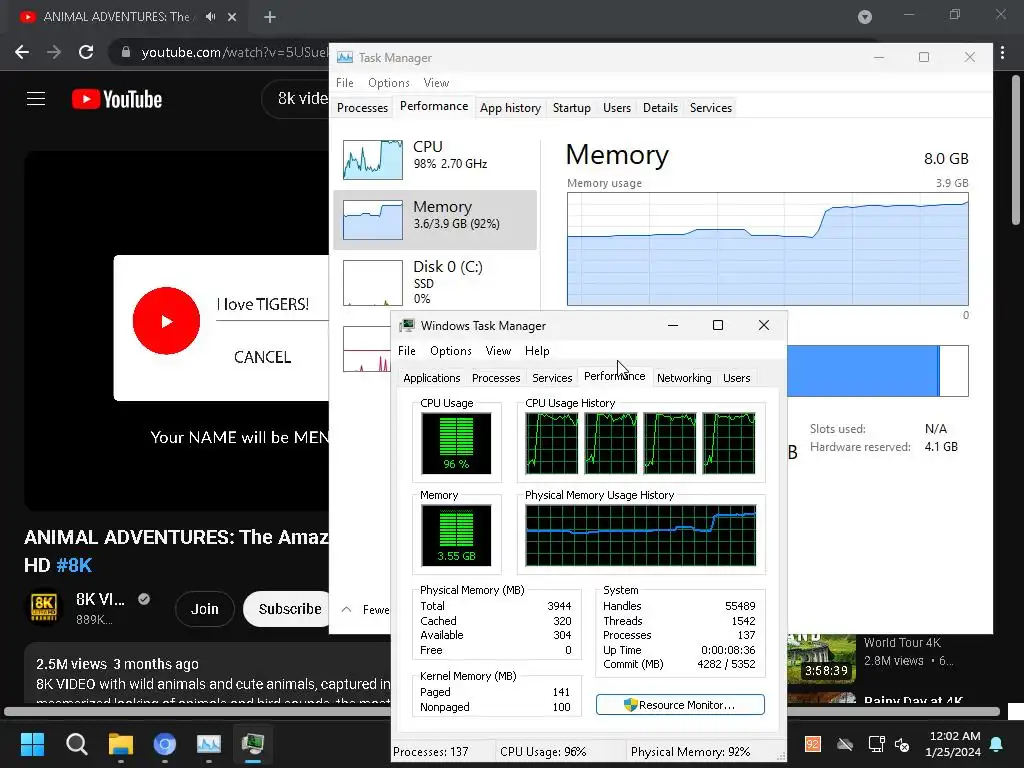Click the horizontal page scrollbar
Image resolution: width=1024 pixels, height=768 pixels.
(x=502, y=711)
